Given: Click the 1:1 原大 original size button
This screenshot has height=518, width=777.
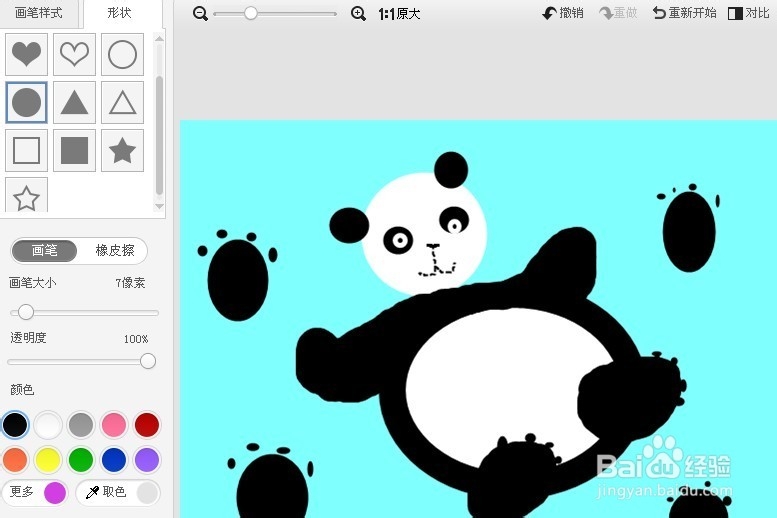Looking at the screenshot, I should [399, 14].
